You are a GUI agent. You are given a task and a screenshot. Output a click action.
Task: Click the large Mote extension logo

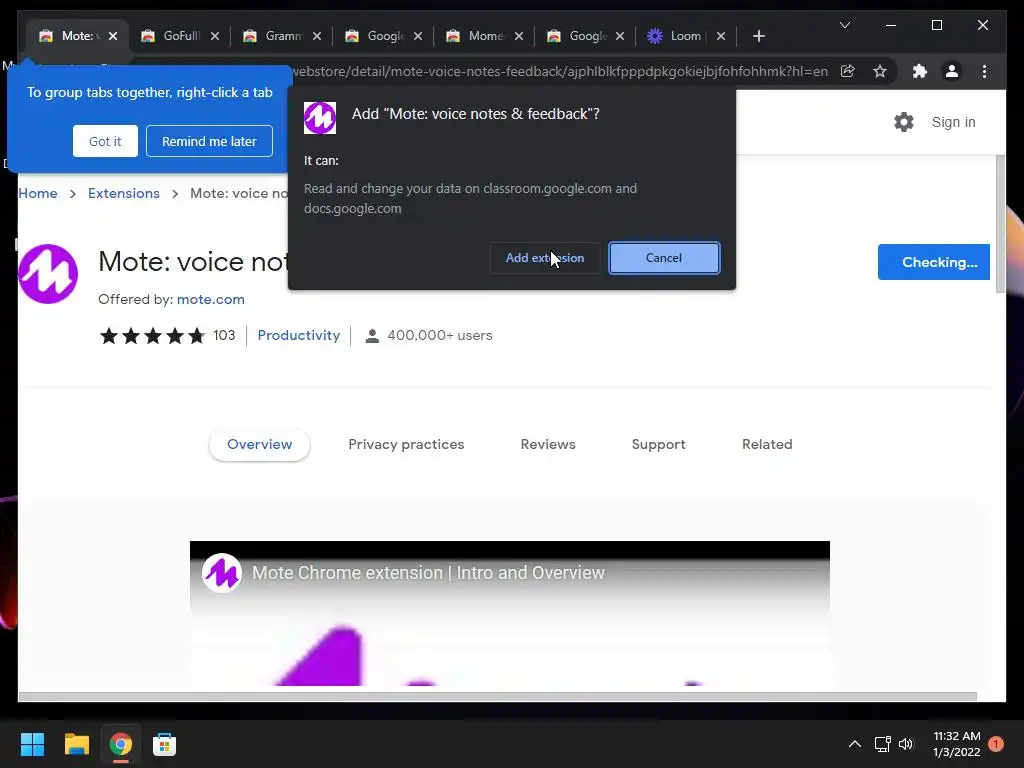(48, 274)
